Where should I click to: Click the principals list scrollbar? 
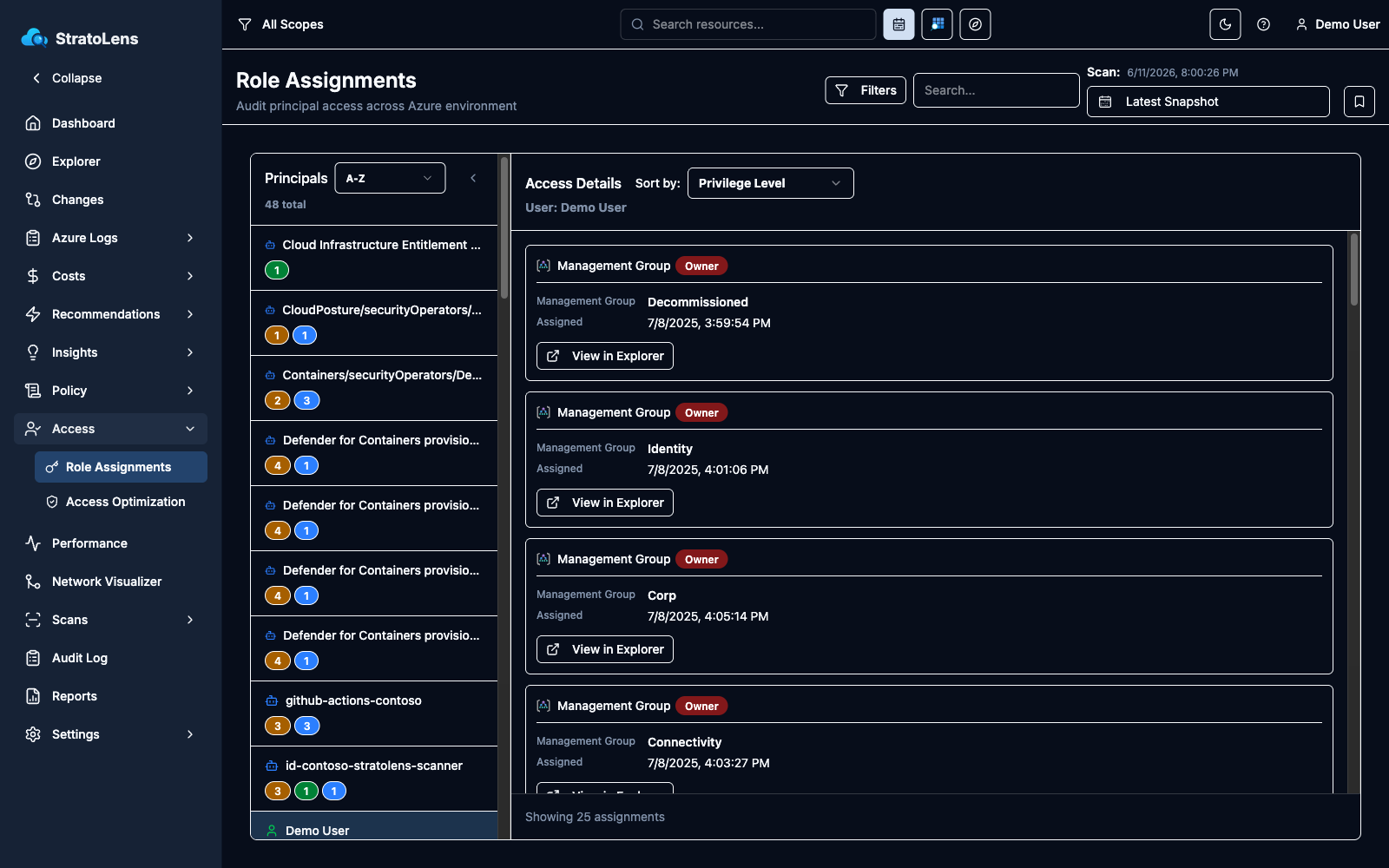pos(504,227)
